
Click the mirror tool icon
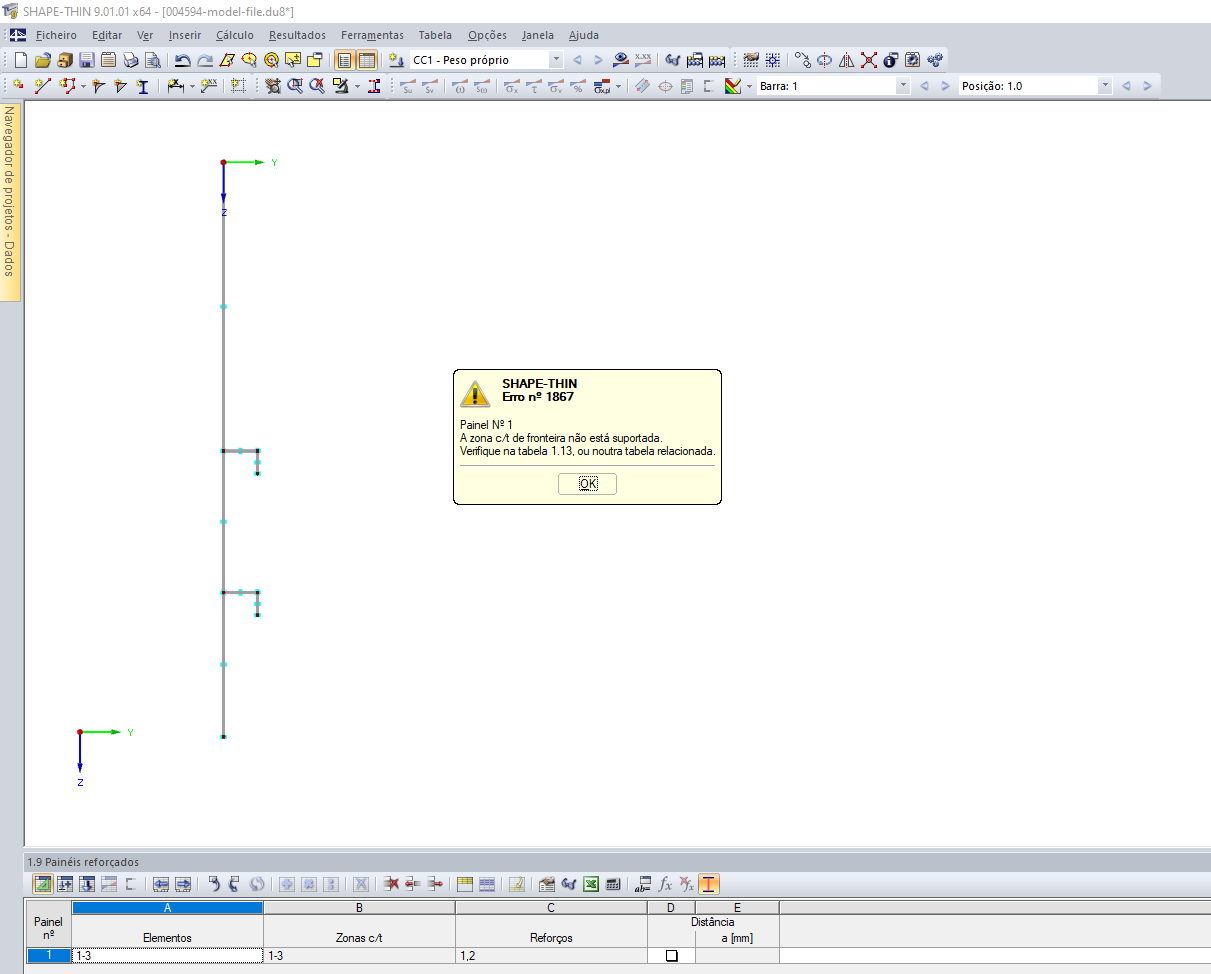pyautogui.click(x=847, y=60)
